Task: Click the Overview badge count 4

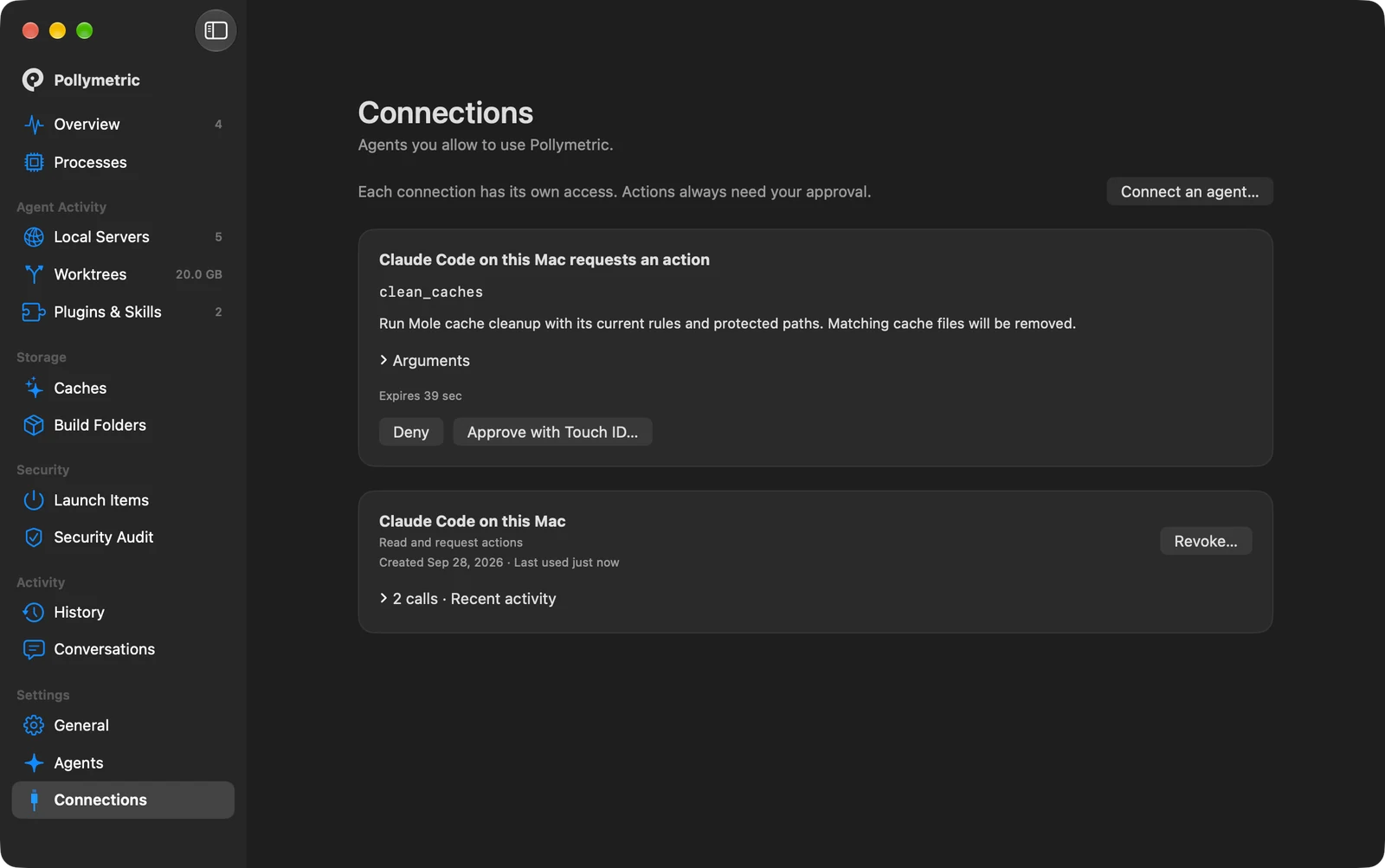Action: 218,125
